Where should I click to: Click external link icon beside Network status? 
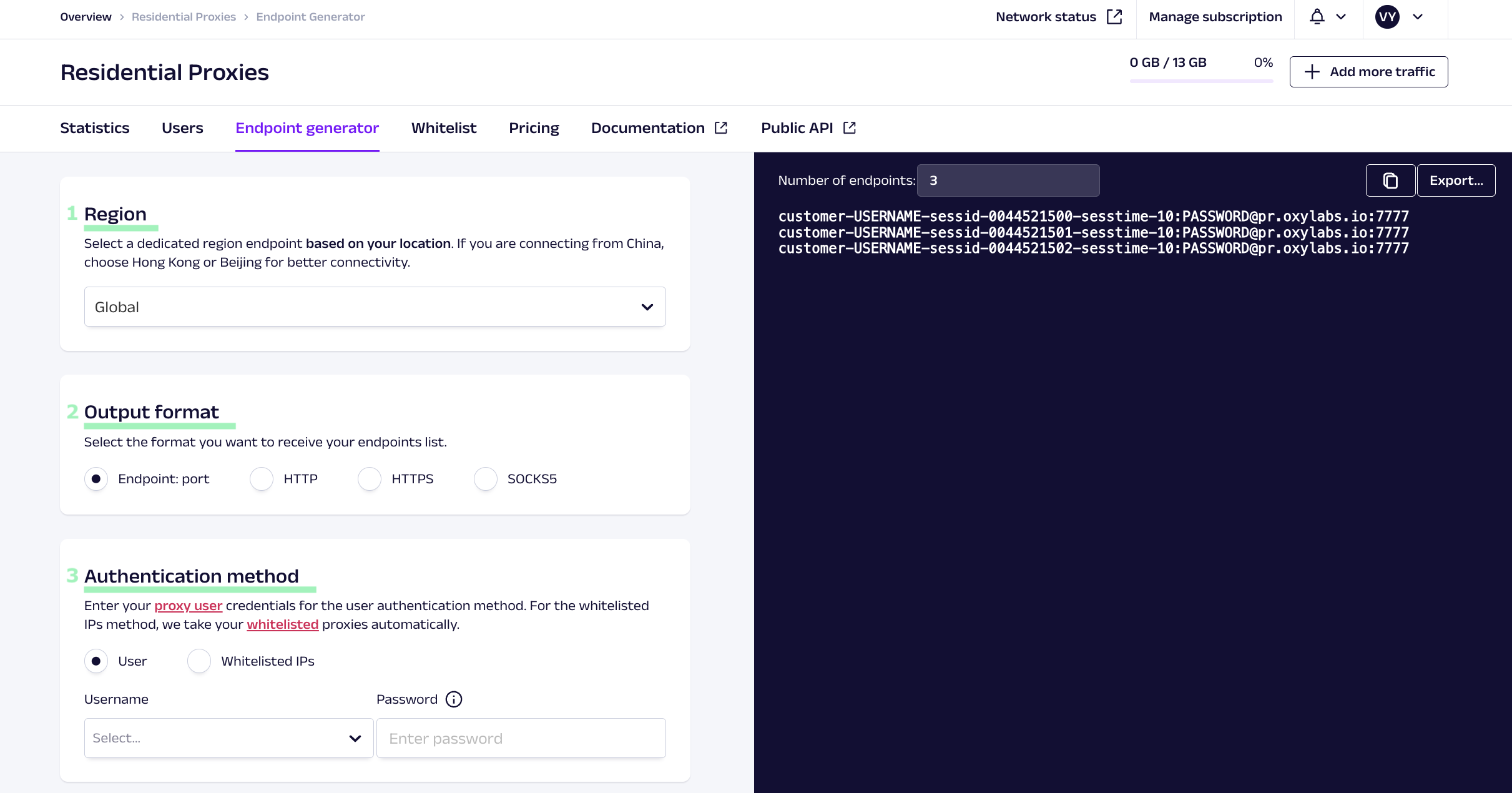tap(1114, 17)
